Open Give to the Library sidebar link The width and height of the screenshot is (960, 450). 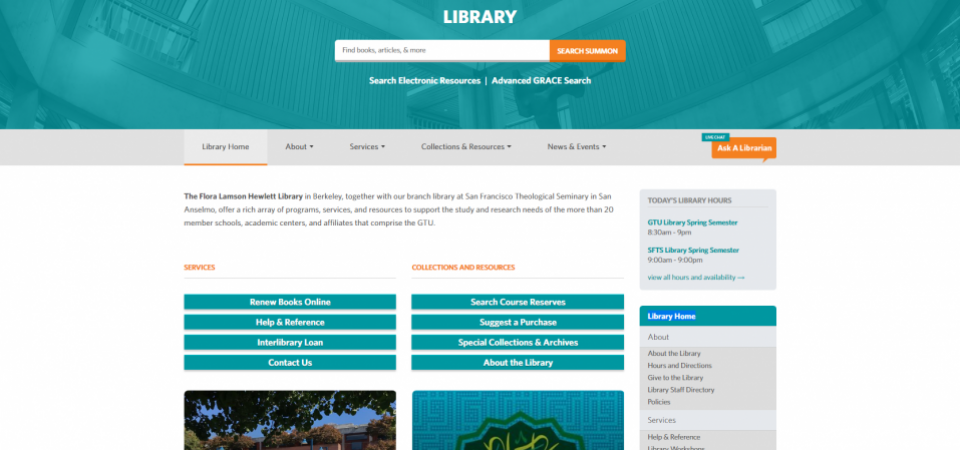click(675, 378)
